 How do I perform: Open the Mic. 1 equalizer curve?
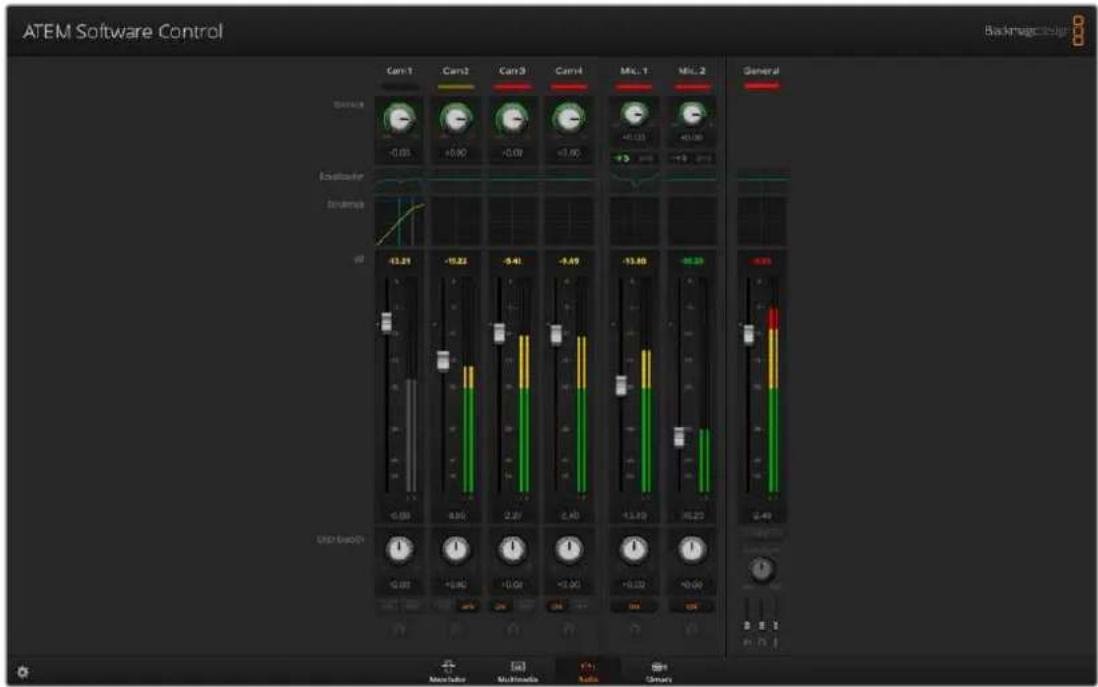pyautogui.click(x=634, y=181)
